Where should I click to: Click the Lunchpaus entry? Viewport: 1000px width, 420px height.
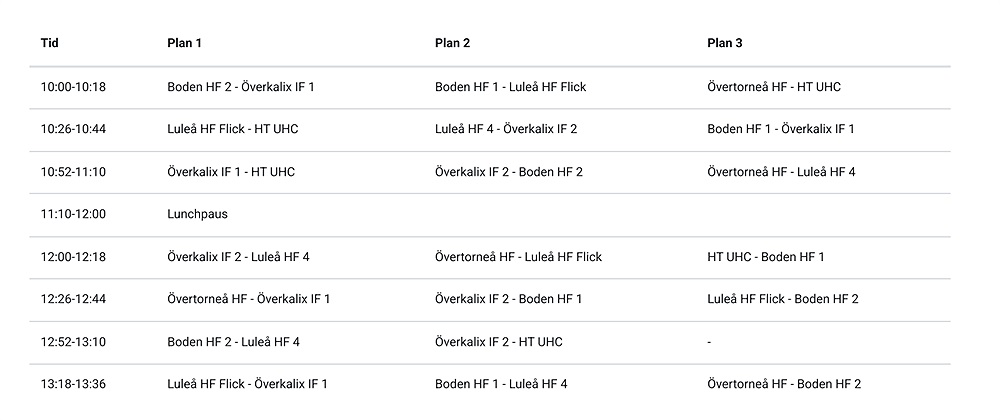198,214
